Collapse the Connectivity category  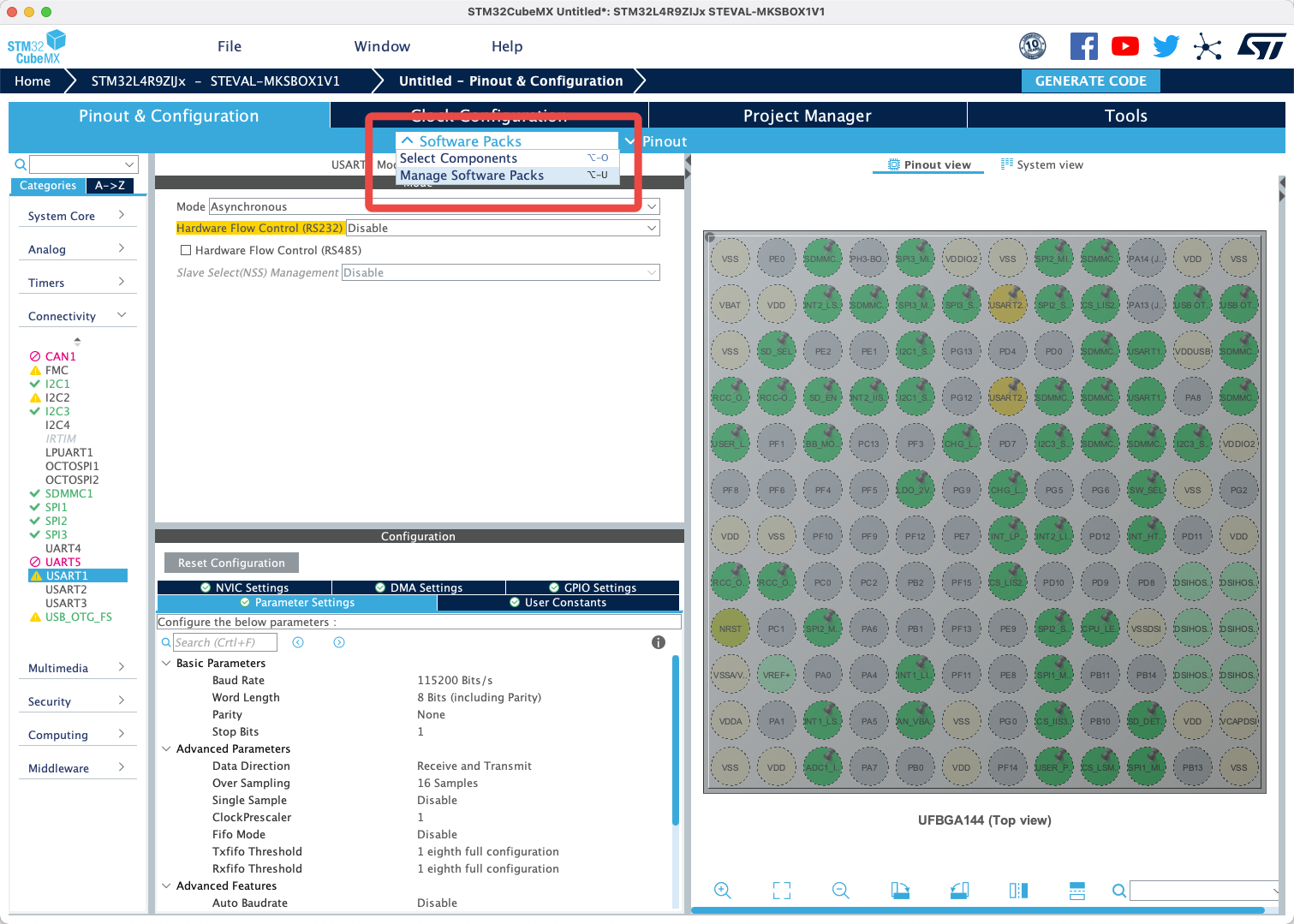(x=77, y=316)
